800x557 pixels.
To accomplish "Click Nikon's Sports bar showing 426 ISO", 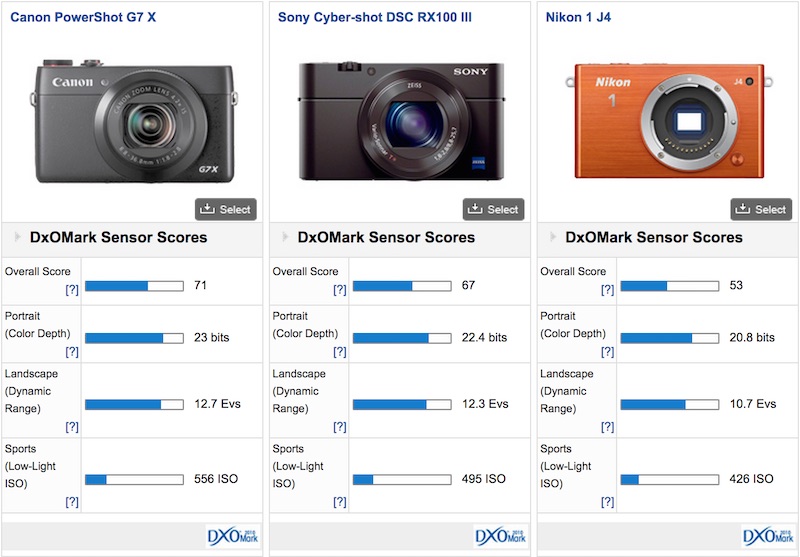I will (x=670, y=479).
